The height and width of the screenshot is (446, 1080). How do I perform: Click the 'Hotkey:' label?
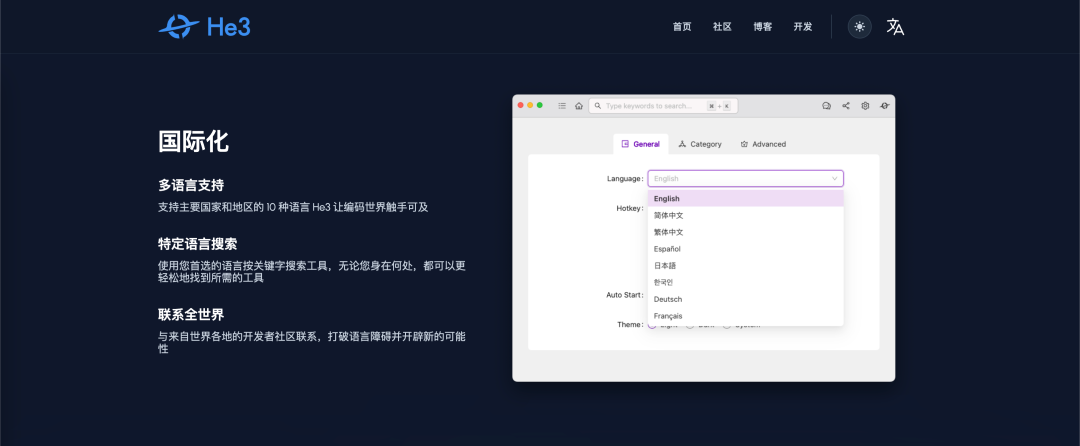(630, 208)
